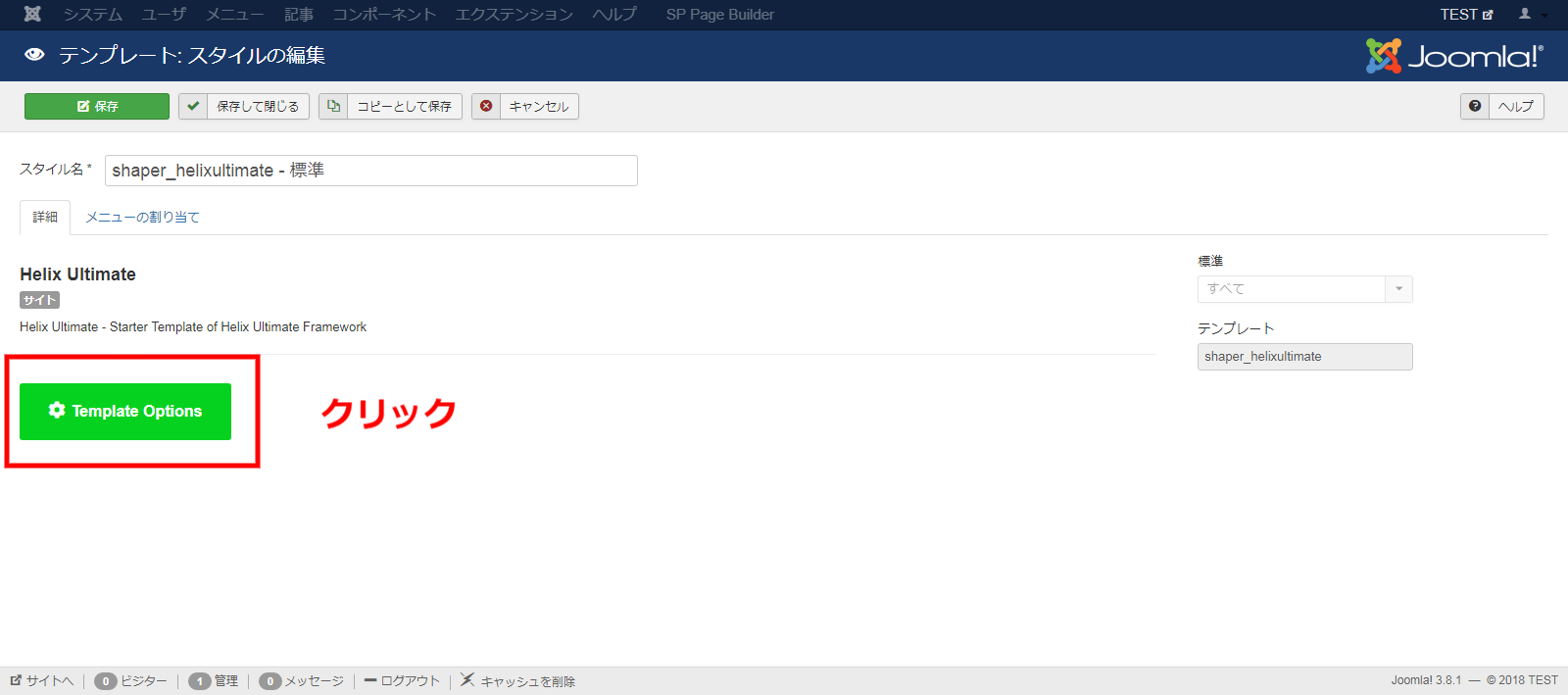Click the eye icon beside the page title
Screen dimensions: 1568x695
[x=34, y=55]
